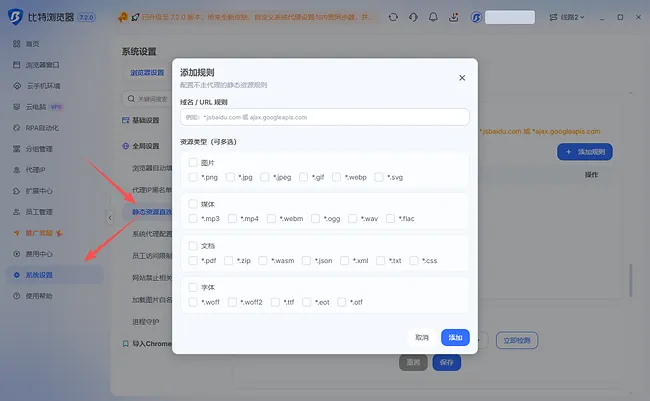Enable the *.pdf checkbox

(193, 260)
